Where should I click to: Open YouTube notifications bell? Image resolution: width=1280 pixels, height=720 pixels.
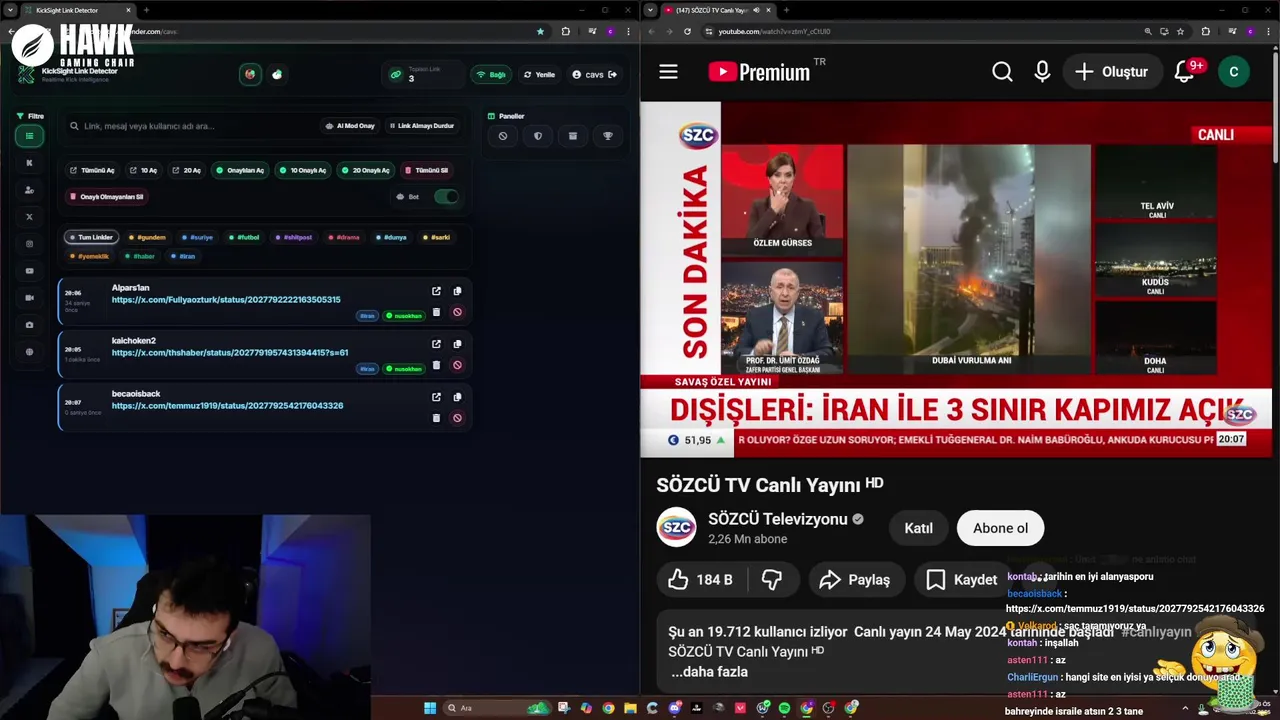[x=1186, y=72]
